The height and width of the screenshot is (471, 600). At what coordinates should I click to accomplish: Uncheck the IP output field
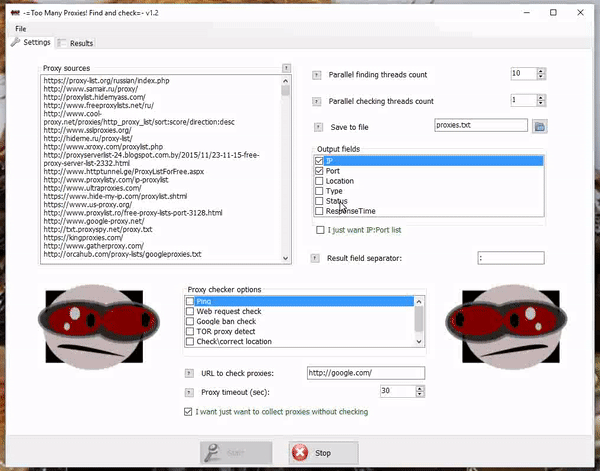(319, 161)
